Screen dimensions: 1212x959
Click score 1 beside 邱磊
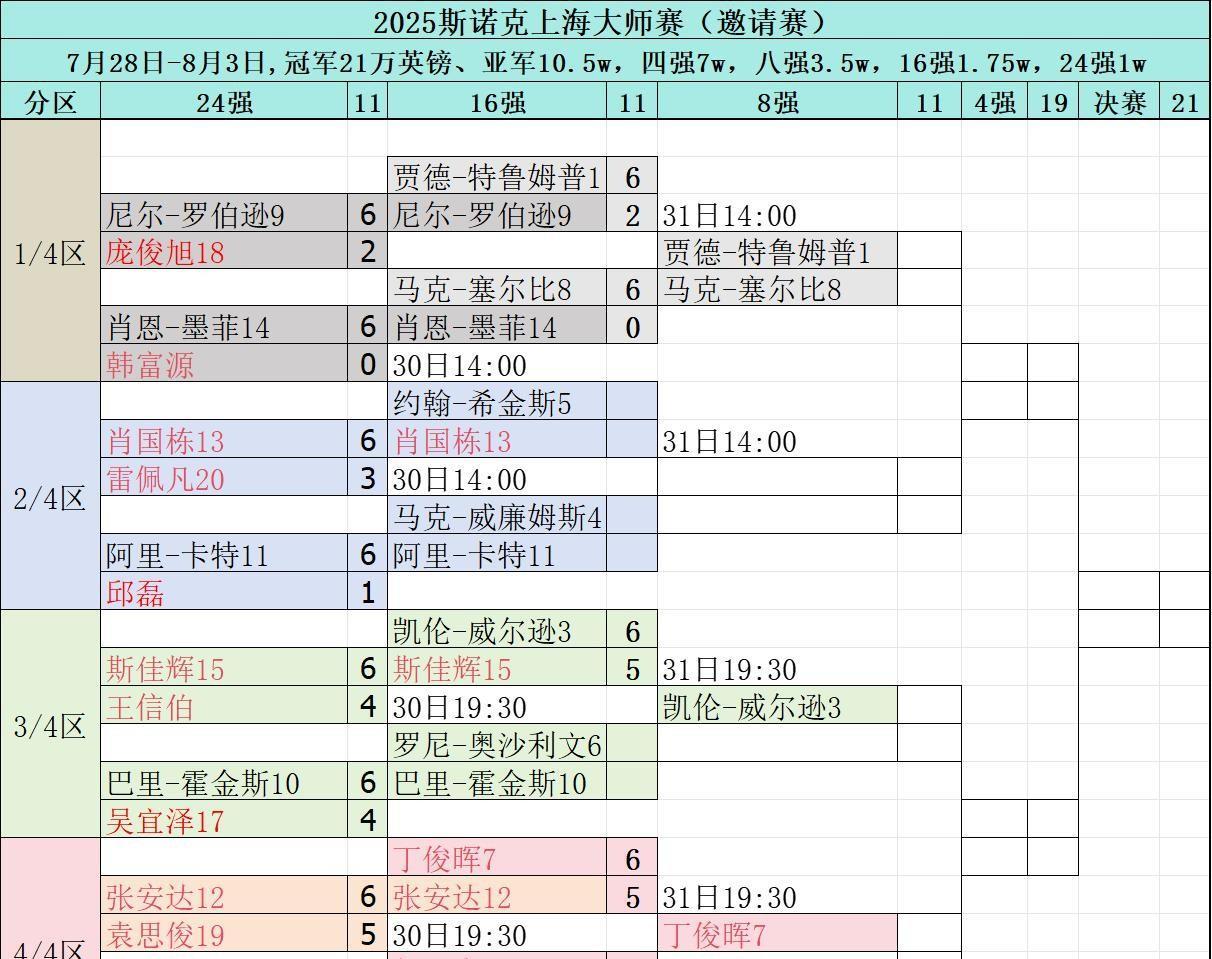368,591
